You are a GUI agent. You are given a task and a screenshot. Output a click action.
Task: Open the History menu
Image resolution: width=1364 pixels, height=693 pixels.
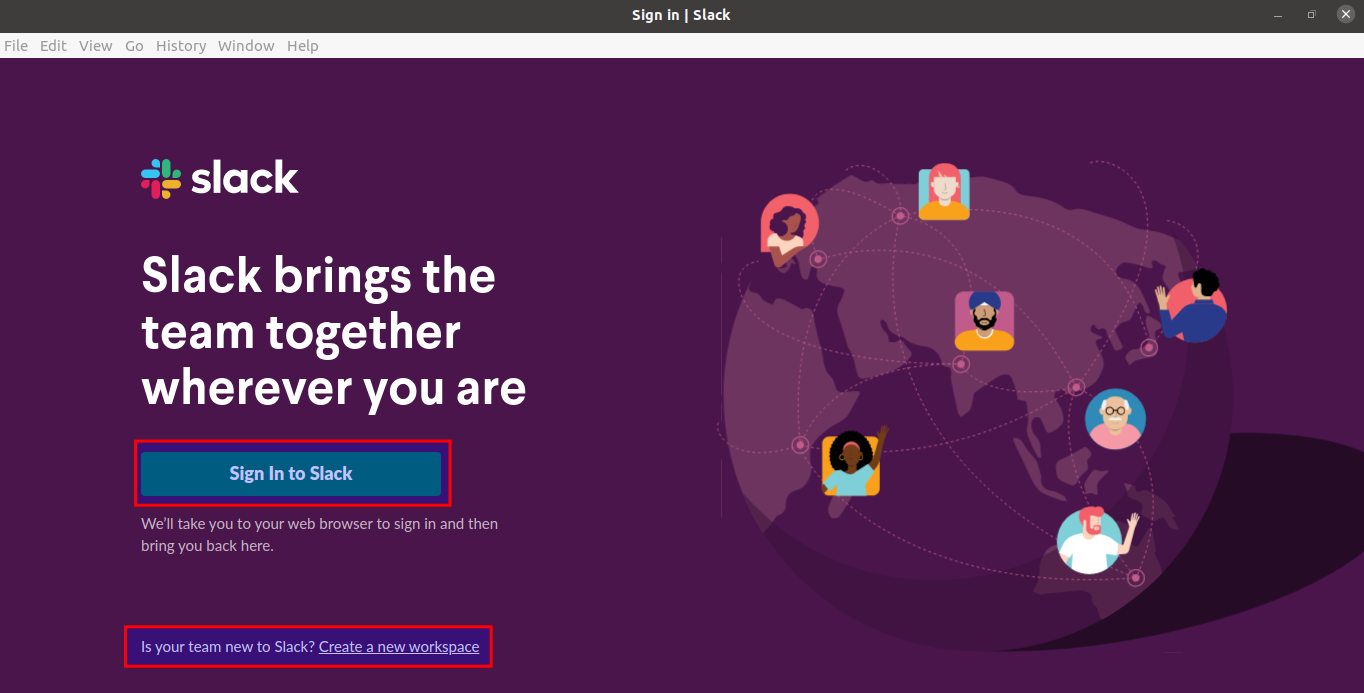pyautogui.click(x=181, y=46)
